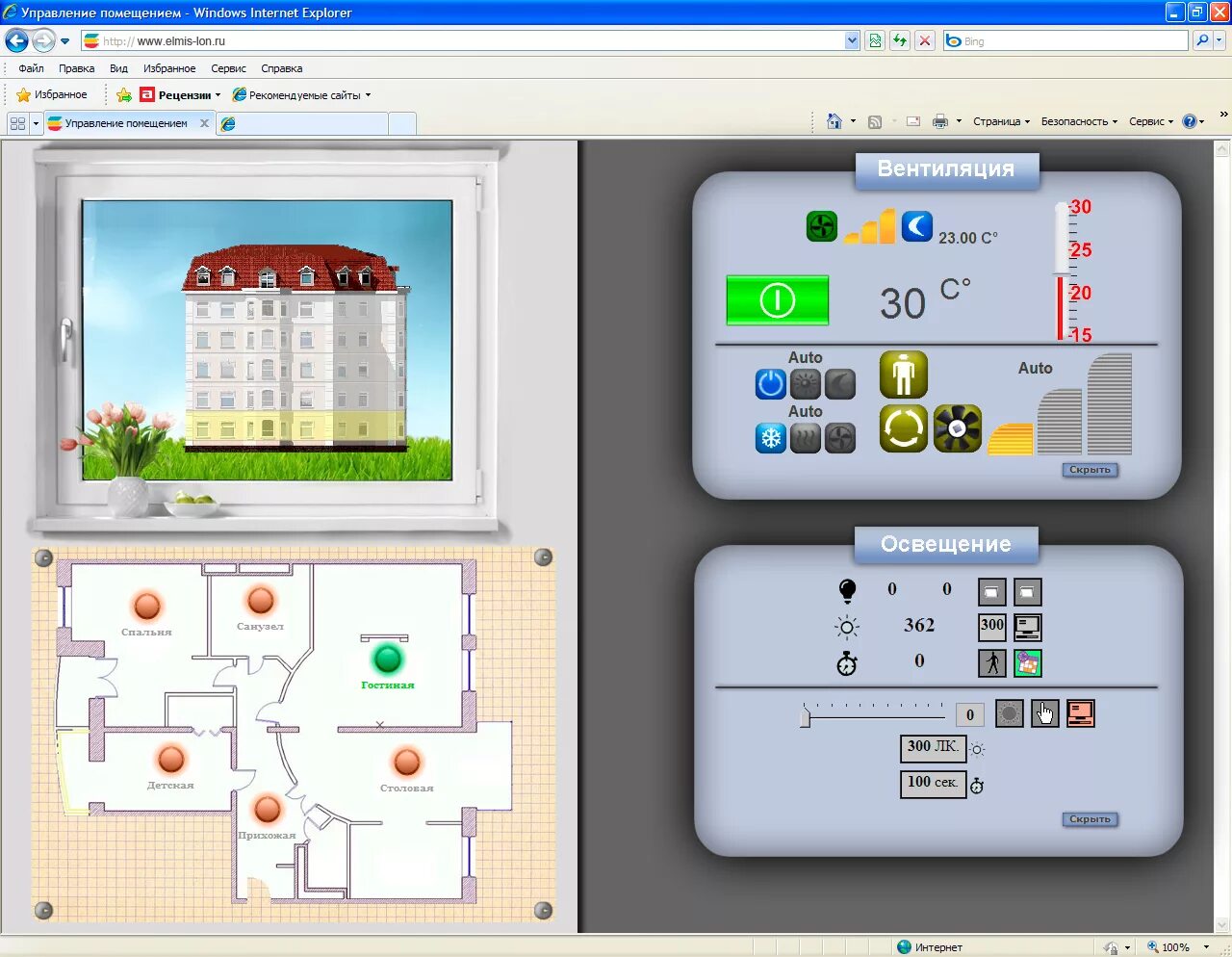Select the grey fan-only mode icon
The width and height of the screenshot is (1232, 957).
tap(840, 438)
